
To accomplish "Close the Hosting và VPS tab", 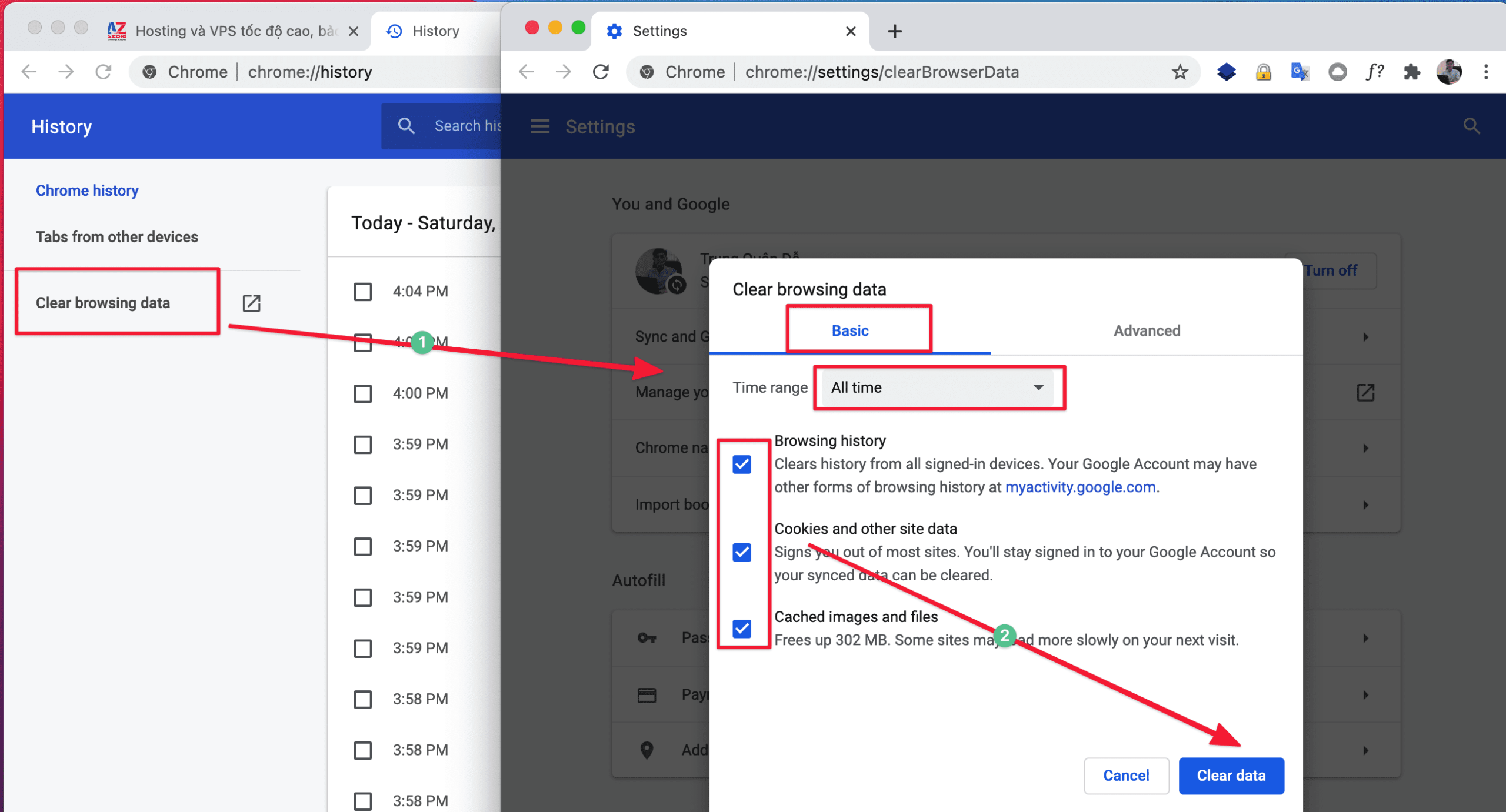I will pos(354,31).
